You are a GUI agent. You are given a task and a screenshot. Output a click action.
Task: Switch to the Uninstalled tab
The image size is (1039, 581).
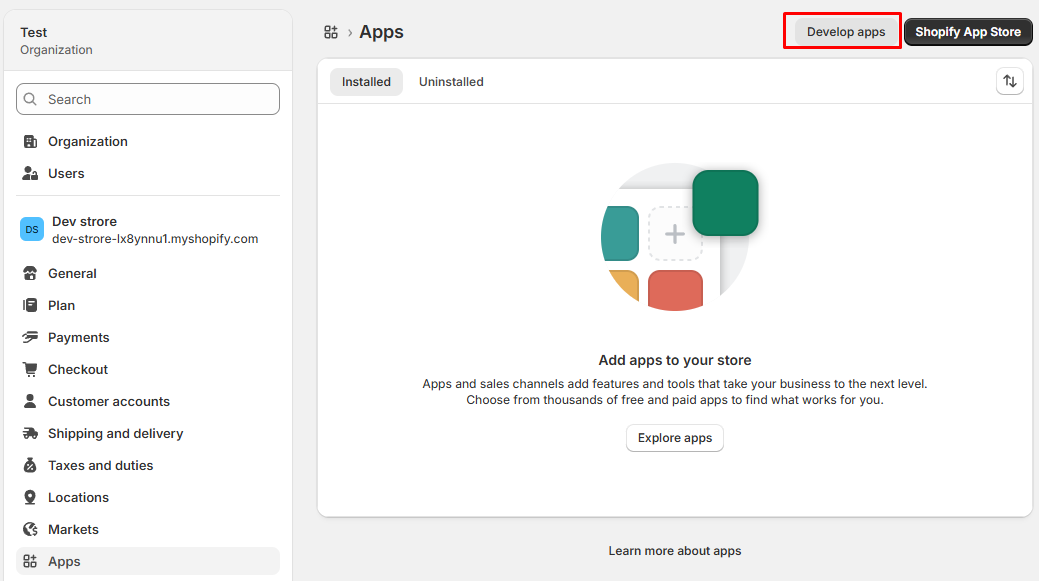[451, 82]
